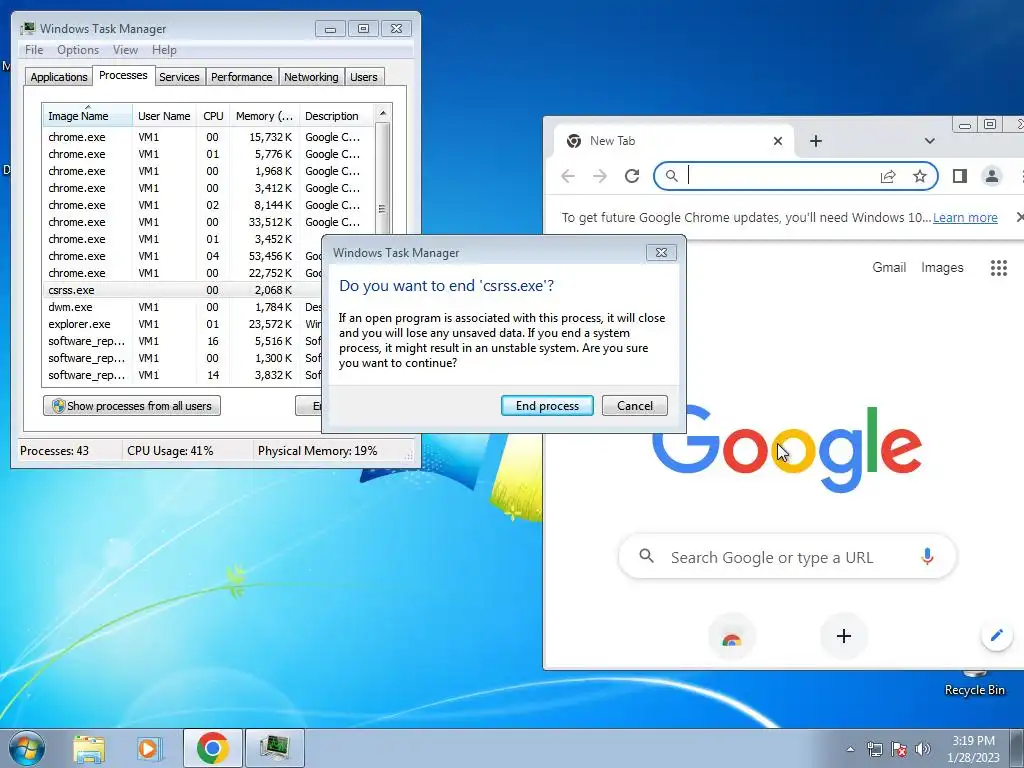Close the csrss.exe confirmation dialog

coord(661,253)
